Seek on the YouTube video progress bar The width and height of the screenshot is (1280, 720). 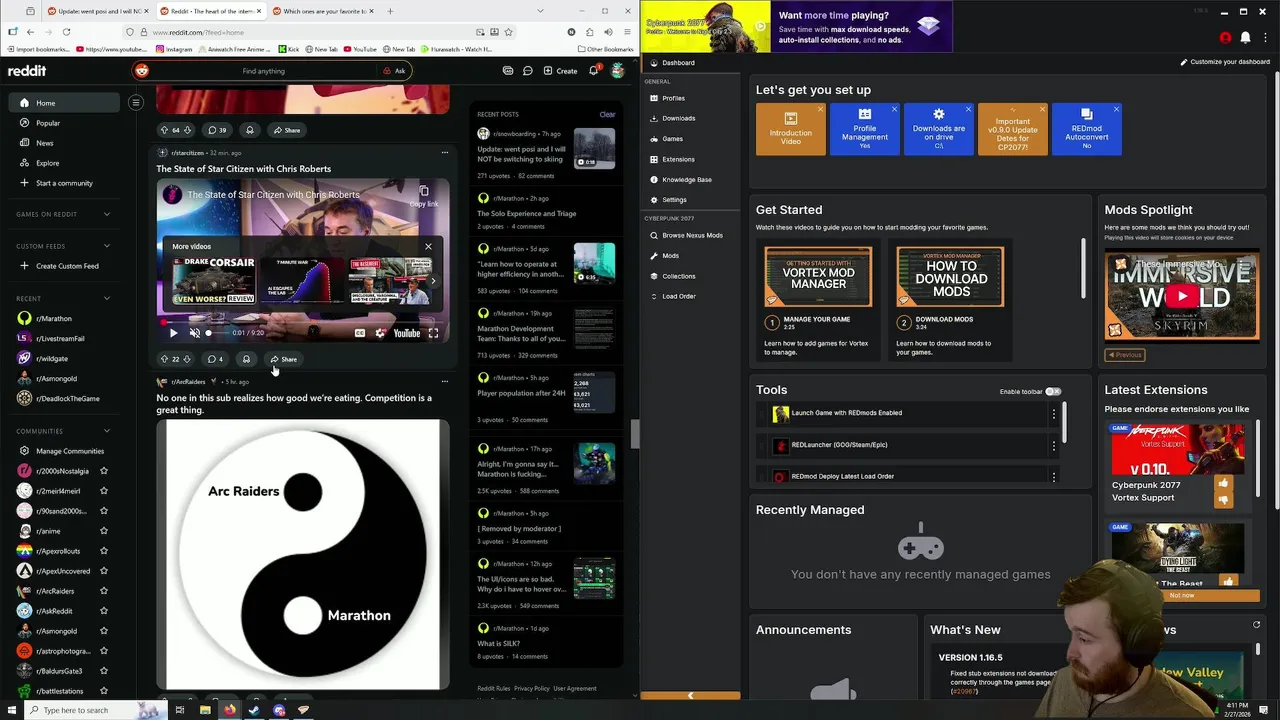303,322
